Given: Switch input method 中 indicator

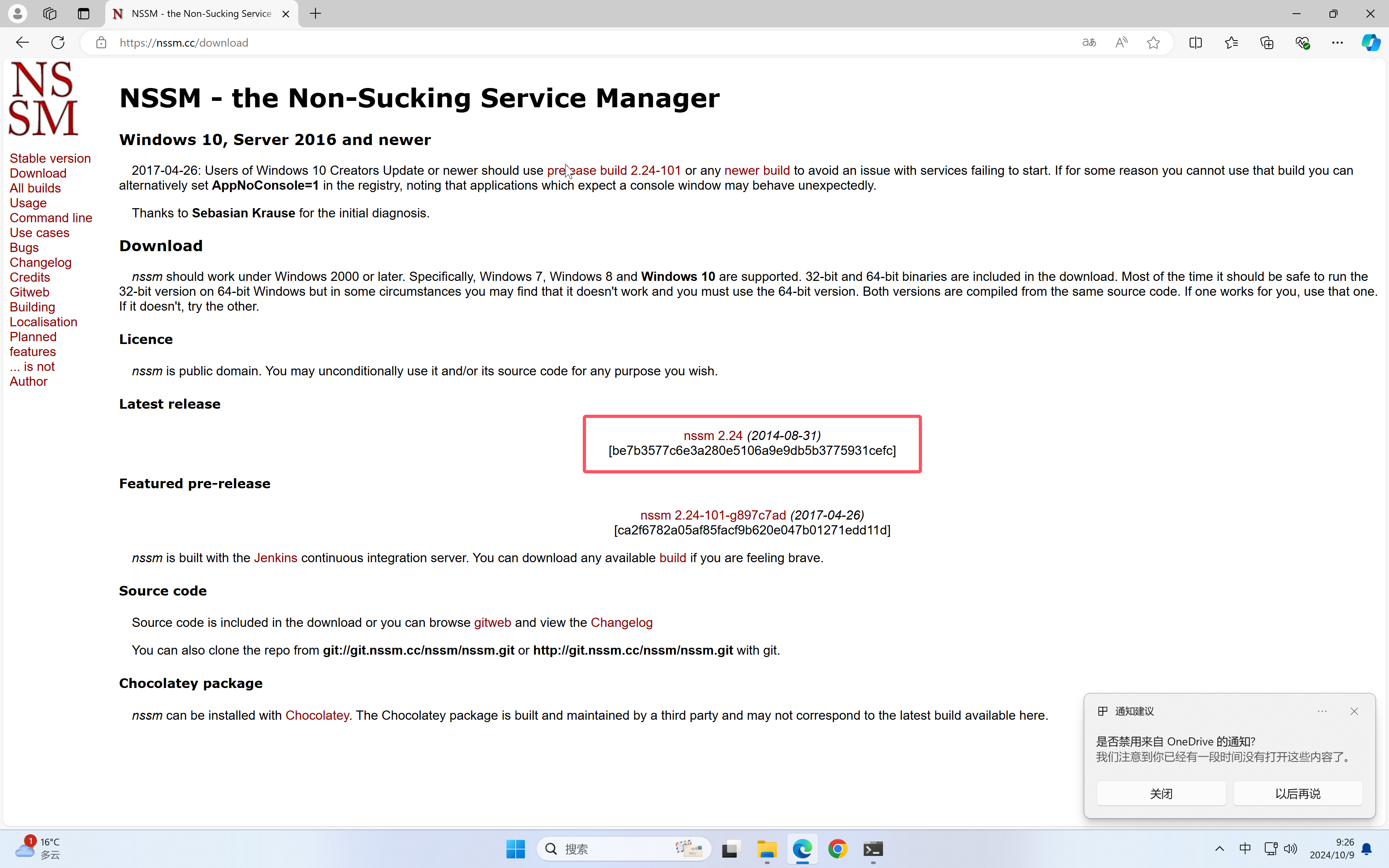Looking at the screenshot, I should pos(1245,849).
